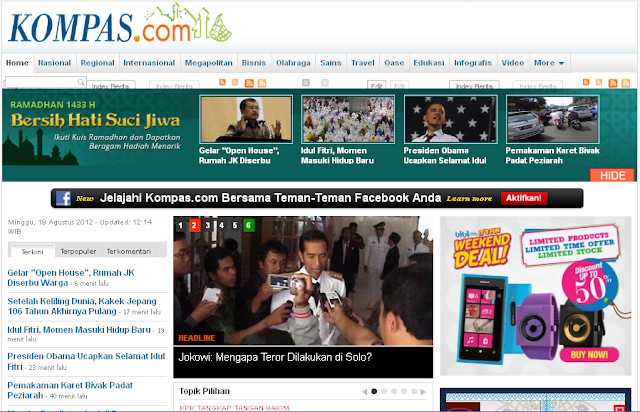Open banner caption 'Pemakaman Karet Bivak Padat Peziarah'
Viewport: 640px width, 412px height.
point(553,156)
